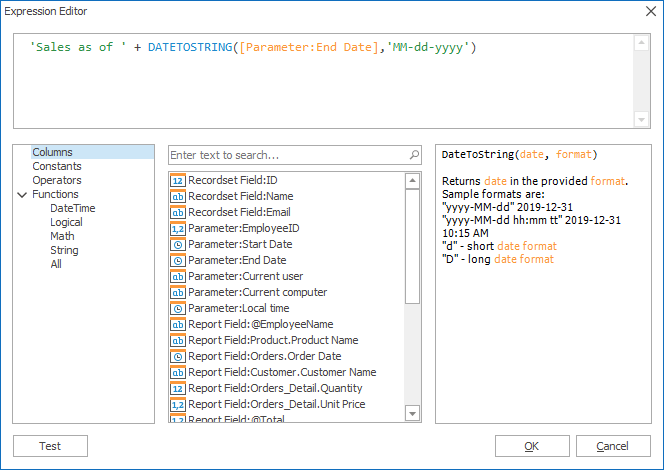This screenshot has width=664, height=470.
Task: Select the Constants category
Action: (x=57, y=166)
